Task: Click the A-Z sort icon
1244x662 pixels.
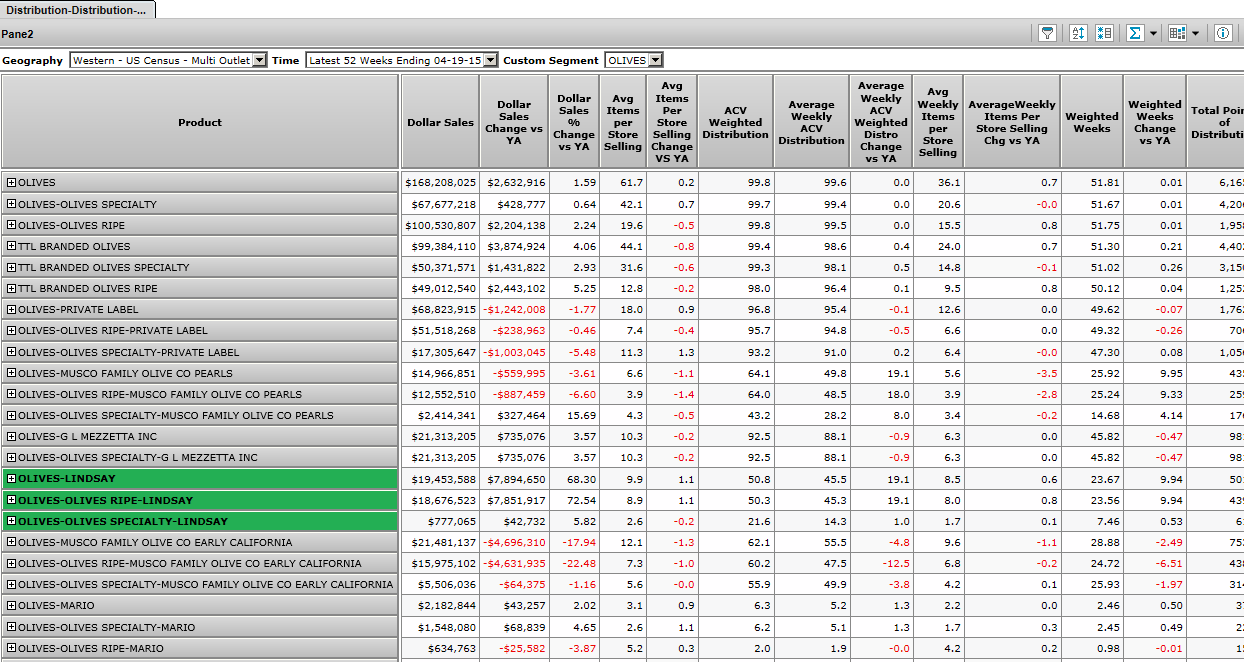Action: (1078, 33)
